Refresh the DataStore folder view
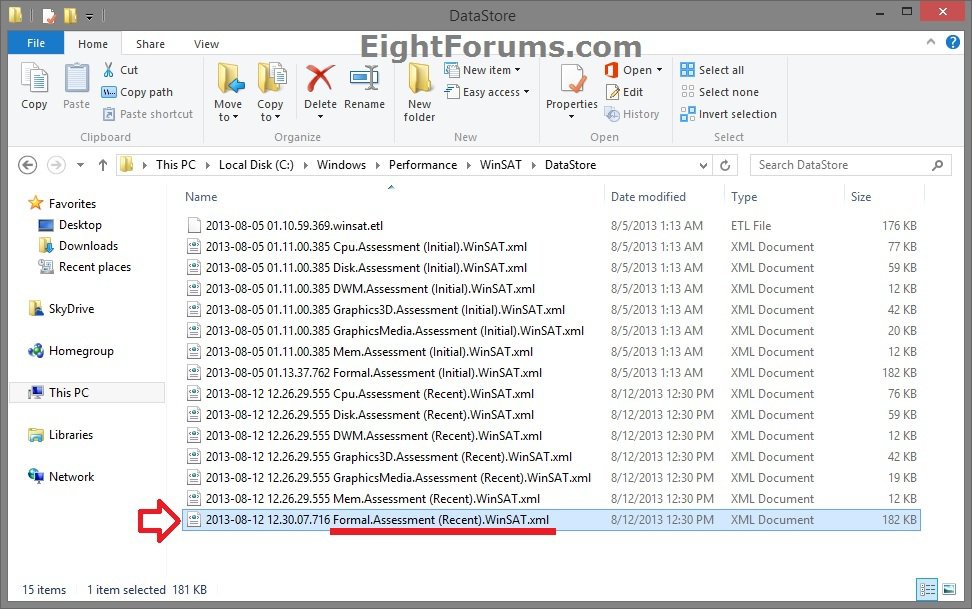The image size is (972, 609). [725, 165]
